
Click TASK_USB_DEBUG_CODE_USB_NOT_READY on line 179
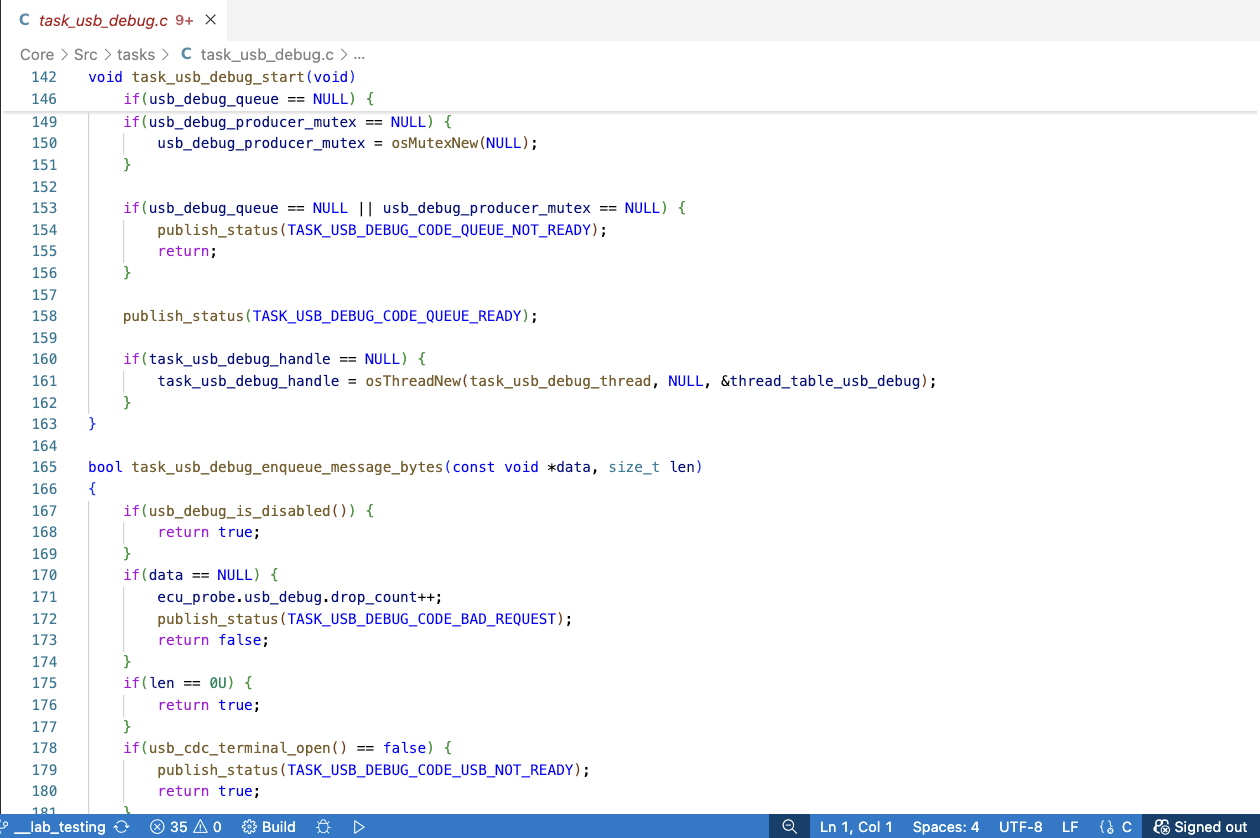(430, 770)
